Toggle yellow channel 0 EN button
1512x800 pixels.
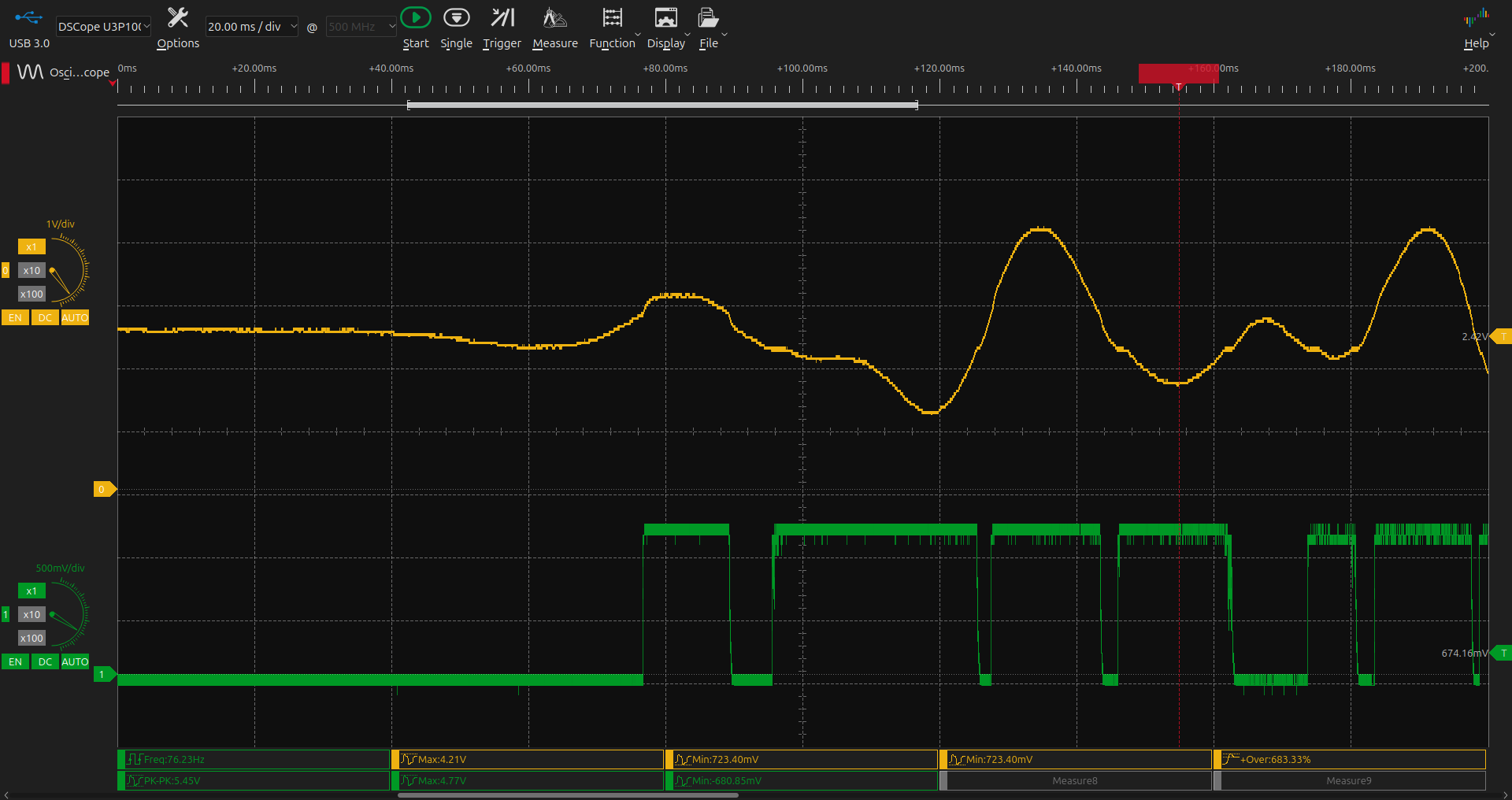(x=15, y=318)
